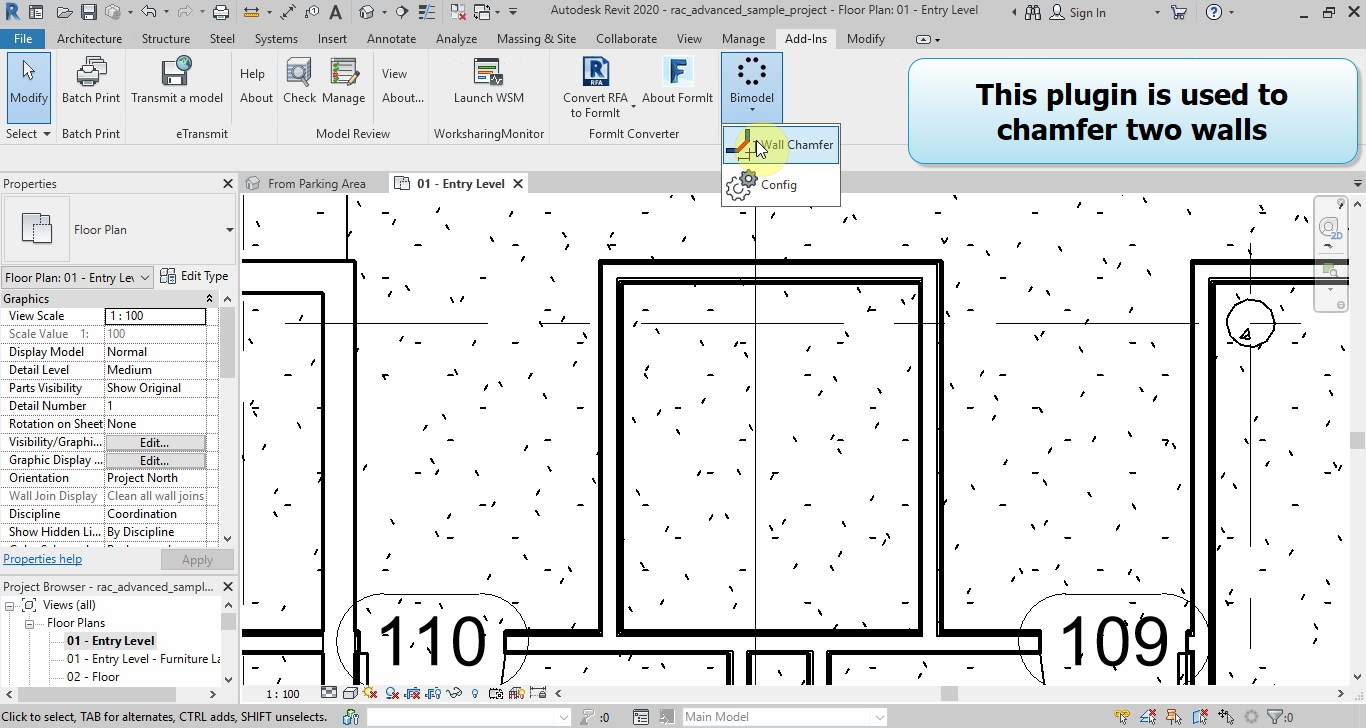Open the Autodesk App Store cart
The width and height of the screenshot is (1366, 728).
[x=1178, y=13]
